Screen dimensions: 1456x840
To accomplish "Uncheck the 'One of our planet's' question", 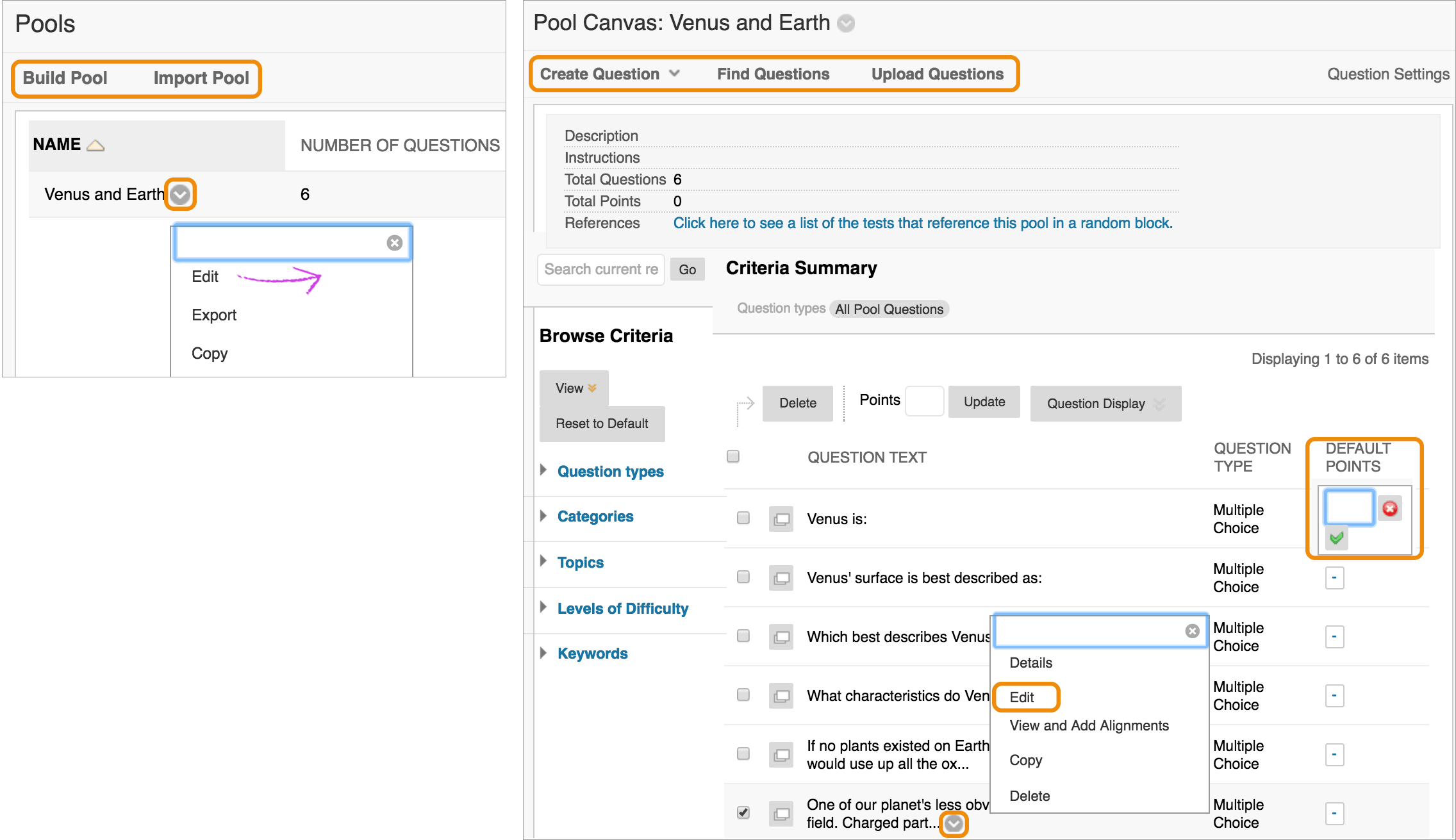I will pyautogui.click(x=743, y=812).
